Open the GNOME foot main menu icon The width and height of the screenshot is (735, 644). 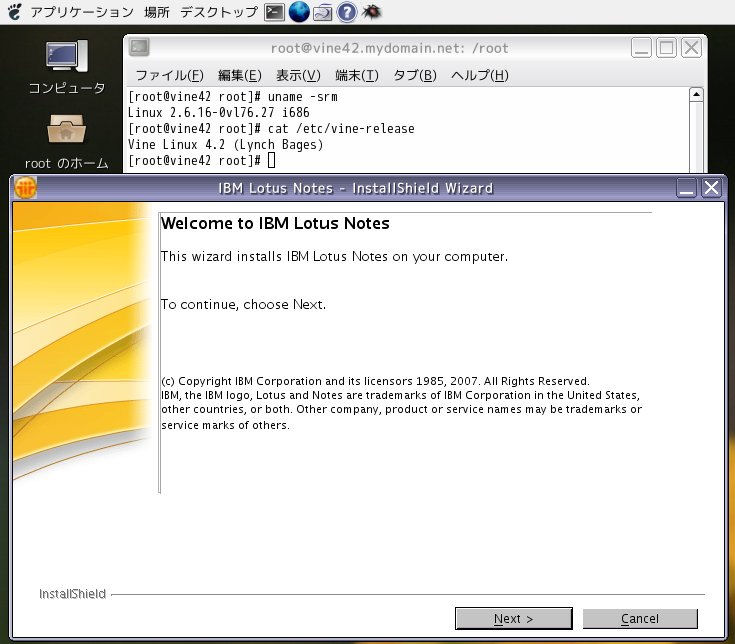point(15,12)
